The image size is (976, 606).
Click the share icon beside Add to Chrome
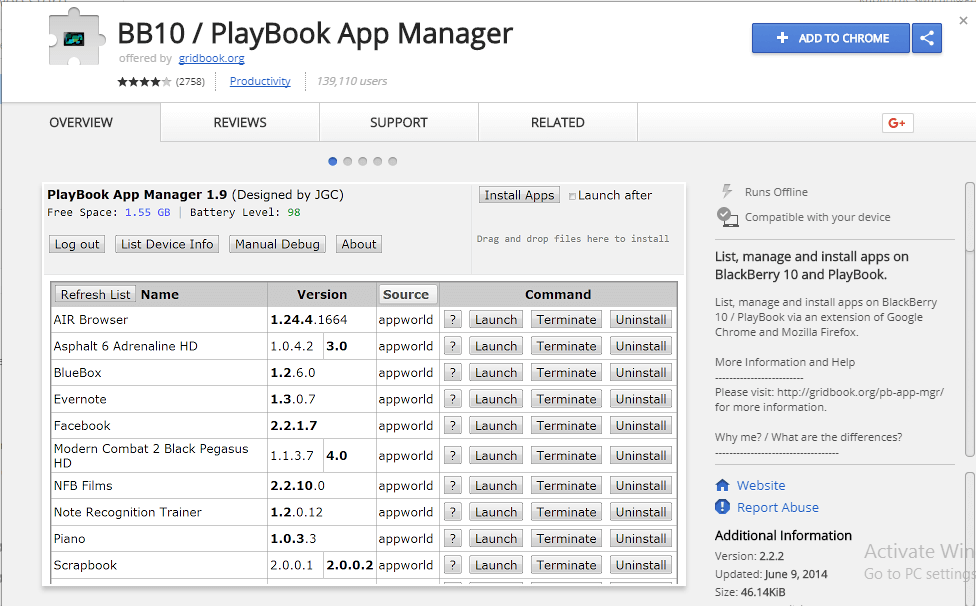(x=926, y=38)
